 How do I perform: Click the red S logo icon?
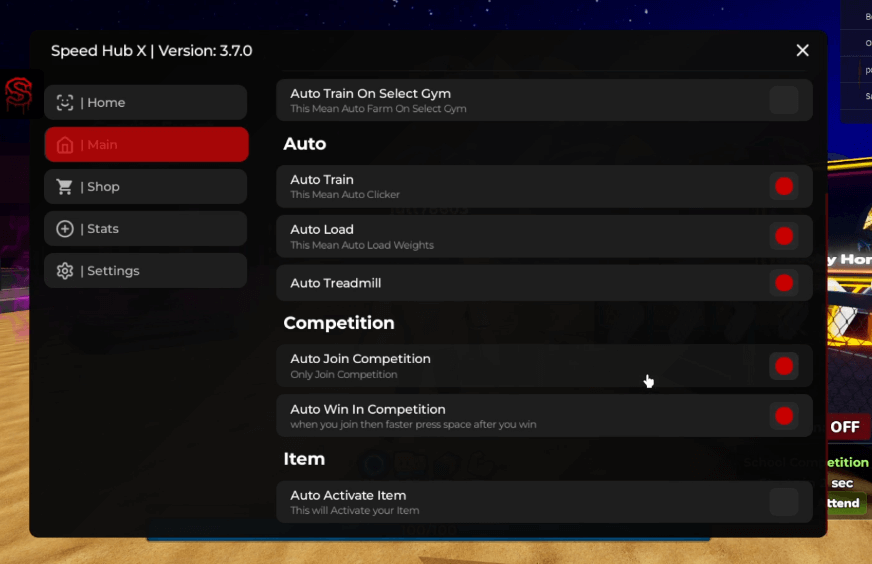[x=18, y=93]
